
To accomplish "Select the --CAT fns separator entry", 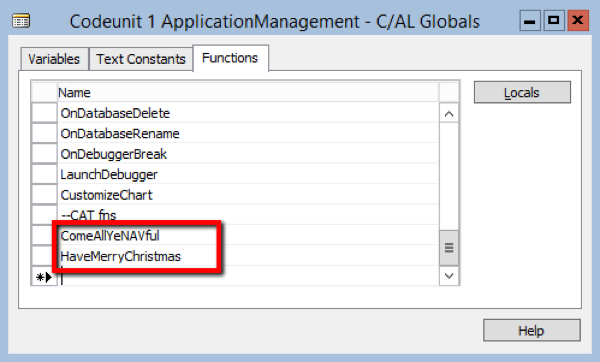I will point(248,215).
